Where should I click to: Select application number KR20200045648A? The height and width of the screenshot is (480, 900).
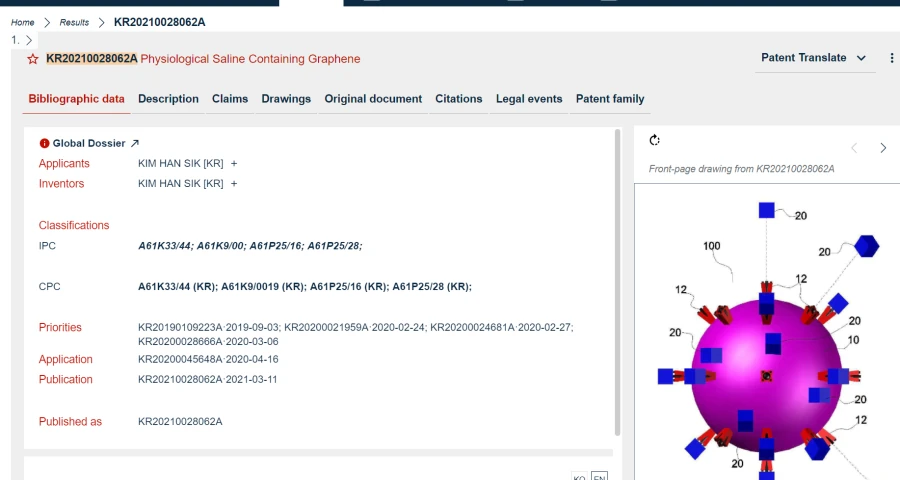tap(180, 359)
